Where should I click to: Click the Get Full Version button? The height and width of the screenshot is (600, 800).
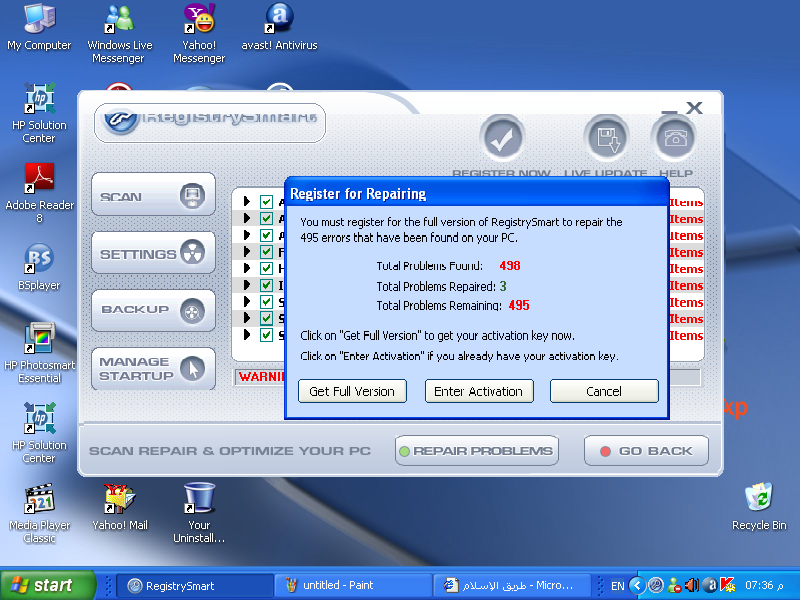[x=352, y=391]
